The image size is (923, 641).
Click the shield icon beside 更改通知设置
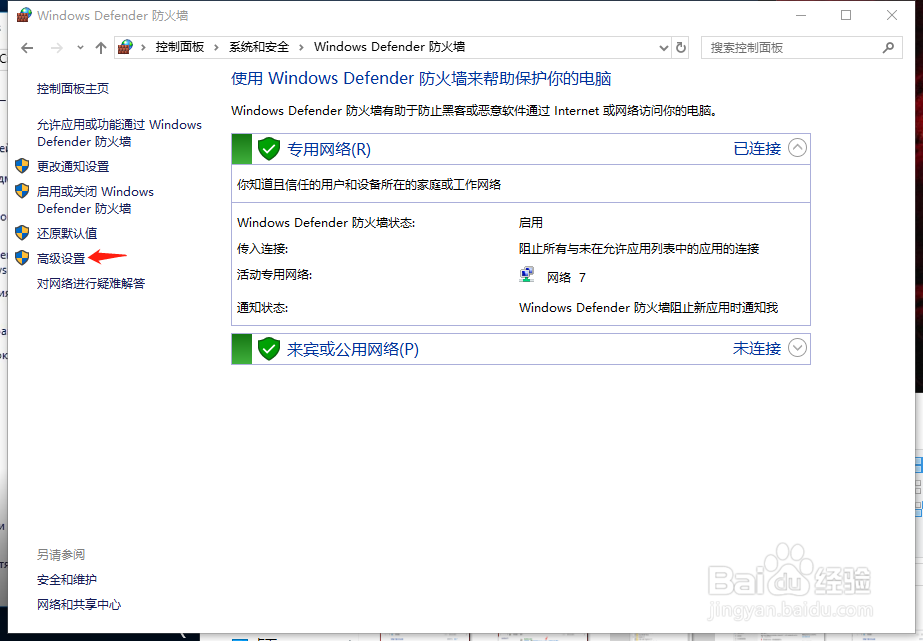pyautogui.click(x=22, y=166)
